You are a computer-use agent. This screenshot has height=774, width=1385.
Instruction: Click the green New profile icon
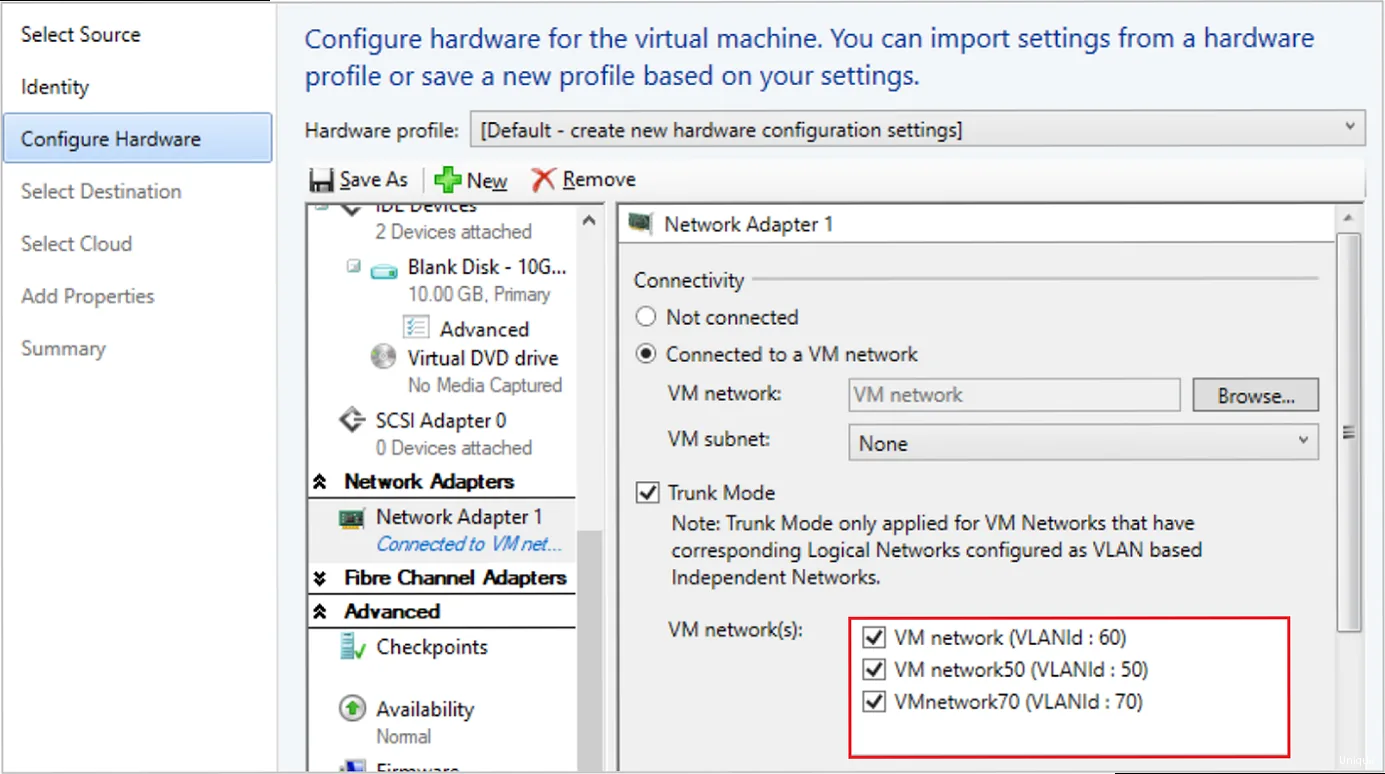click(445, 178)
